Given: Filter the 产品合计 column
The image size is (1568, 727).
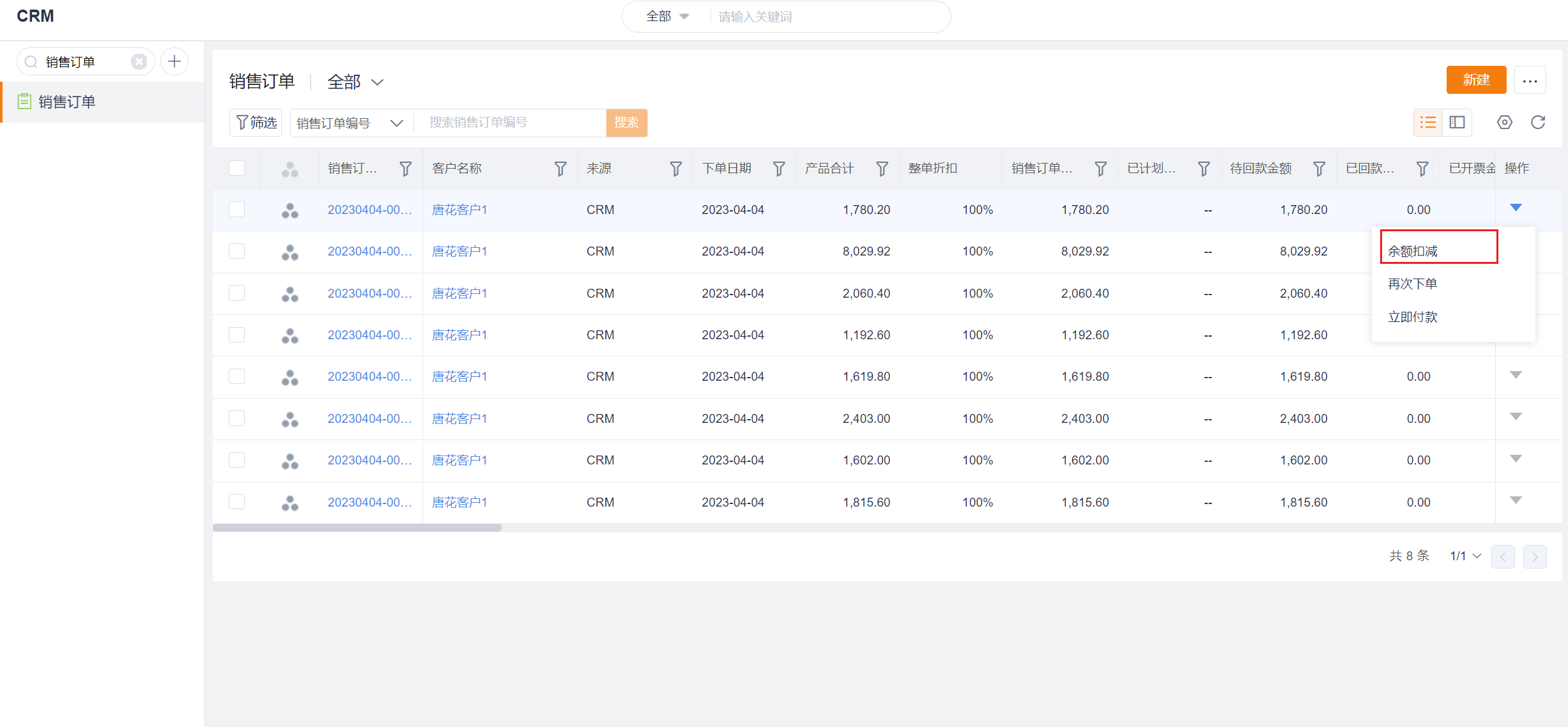Looking at the screenshot, I should tap(882, 169).
